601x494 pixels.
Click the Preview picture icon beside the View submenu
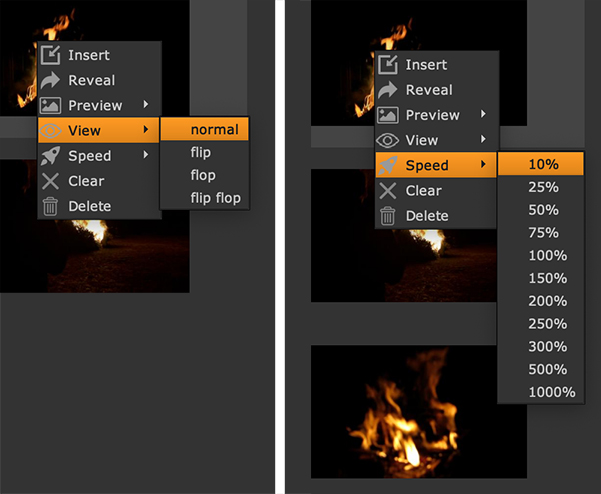pyautogui.click(x=50, y=105)
